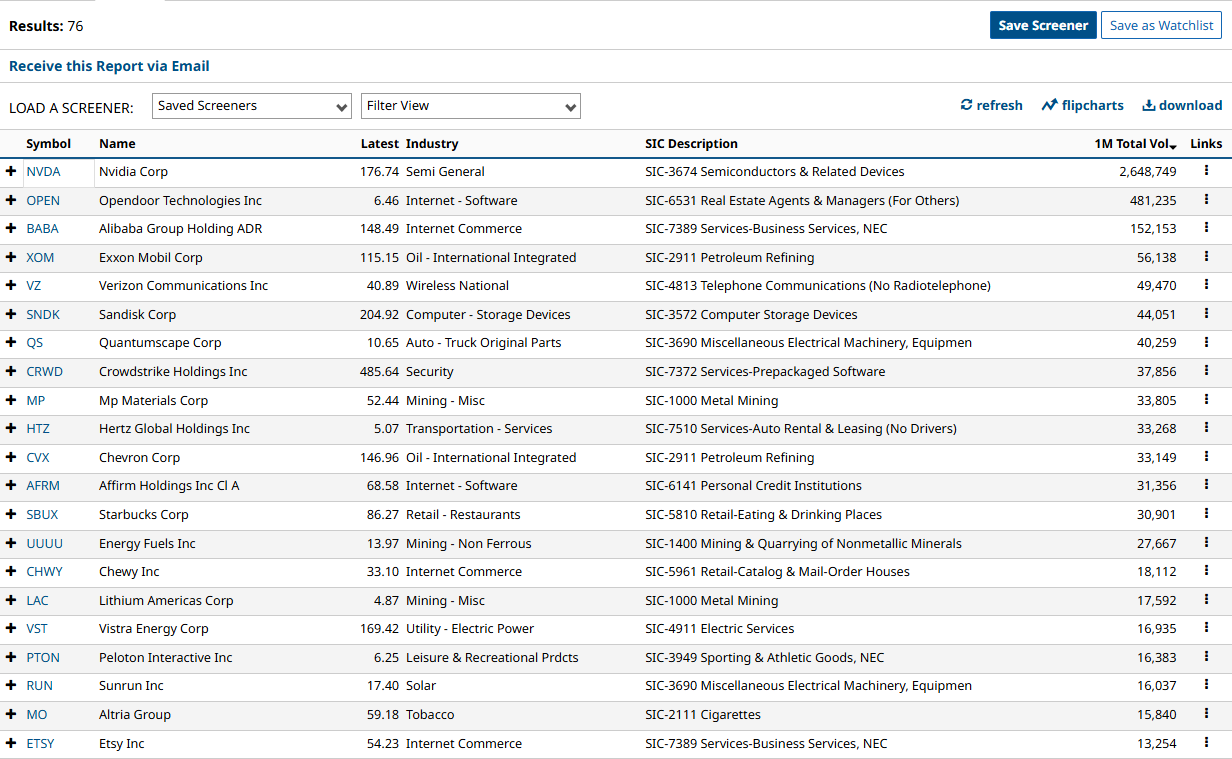Click the Save Screener button
The height and width of the screenshot is (759, 1232).
click(x=1043, y=26)
